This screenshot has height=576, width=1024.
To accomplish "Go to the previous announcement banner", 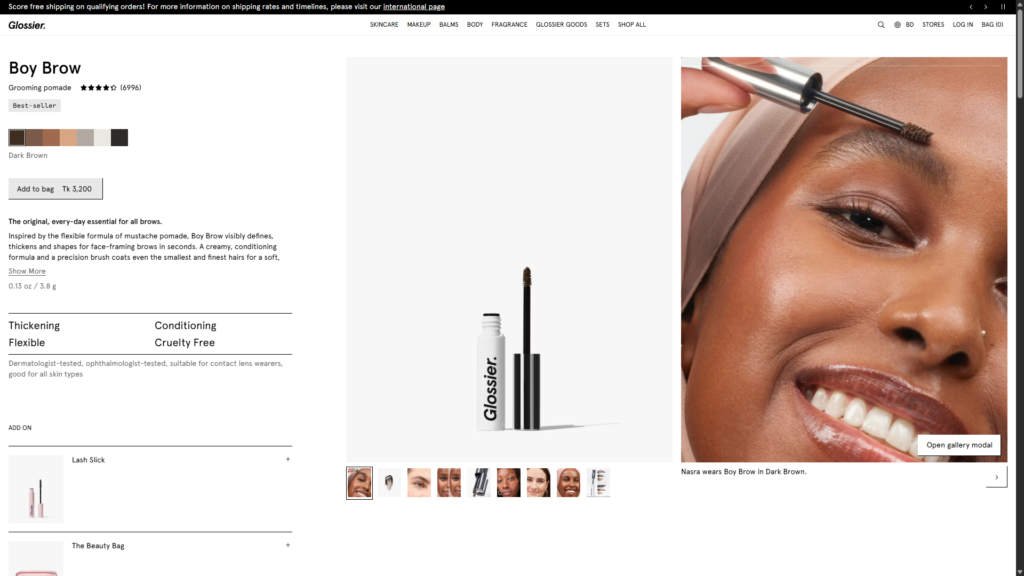I will pyautogui.click(x=970, y=7).
